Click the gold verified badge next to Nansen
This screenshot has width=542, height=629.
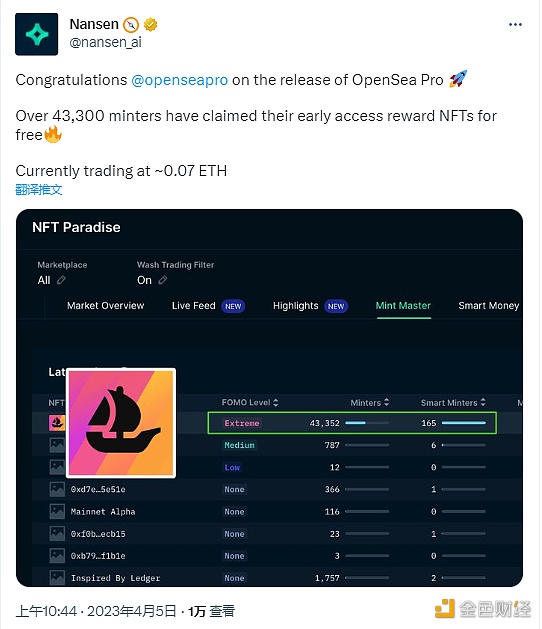tap(150, 24)
